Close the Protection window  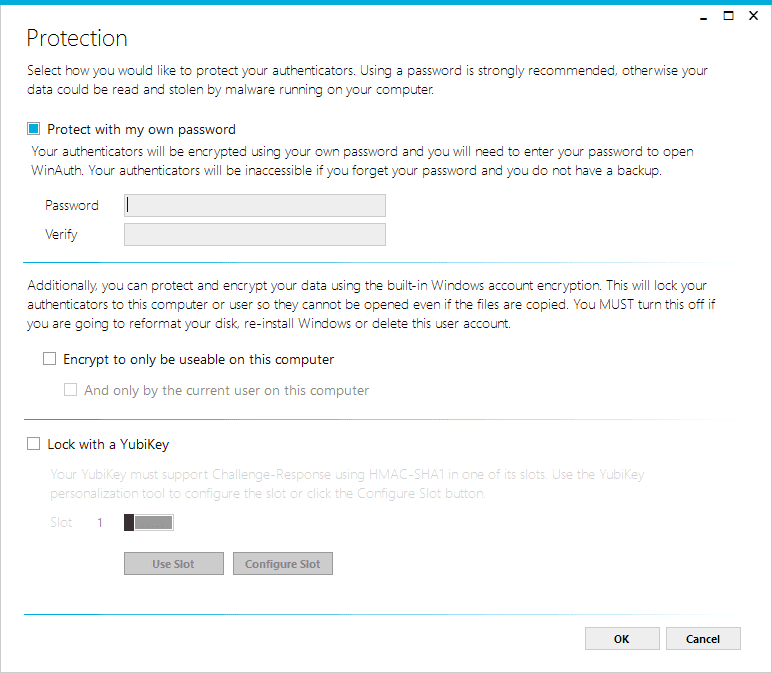(x=753, y=16)
